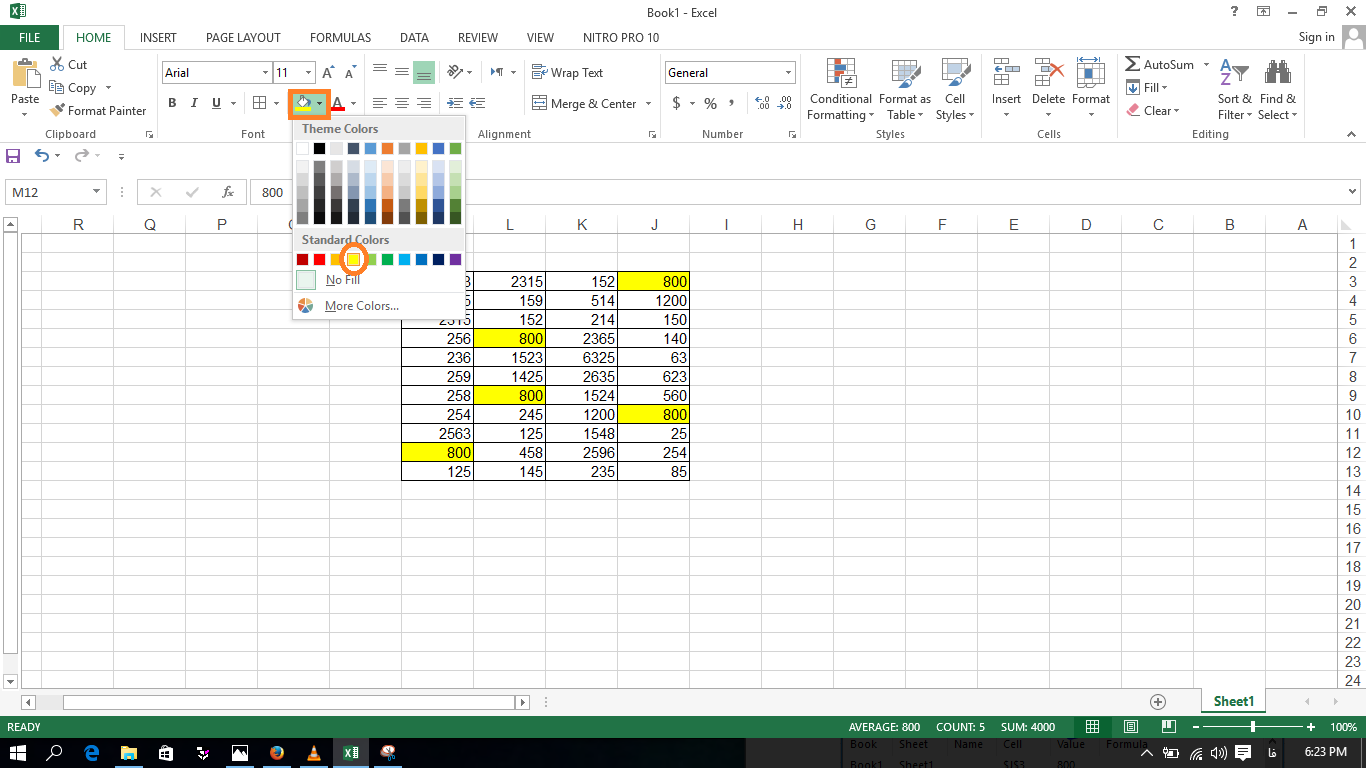Open the Find & Select menu

[x=1277, y=90]
